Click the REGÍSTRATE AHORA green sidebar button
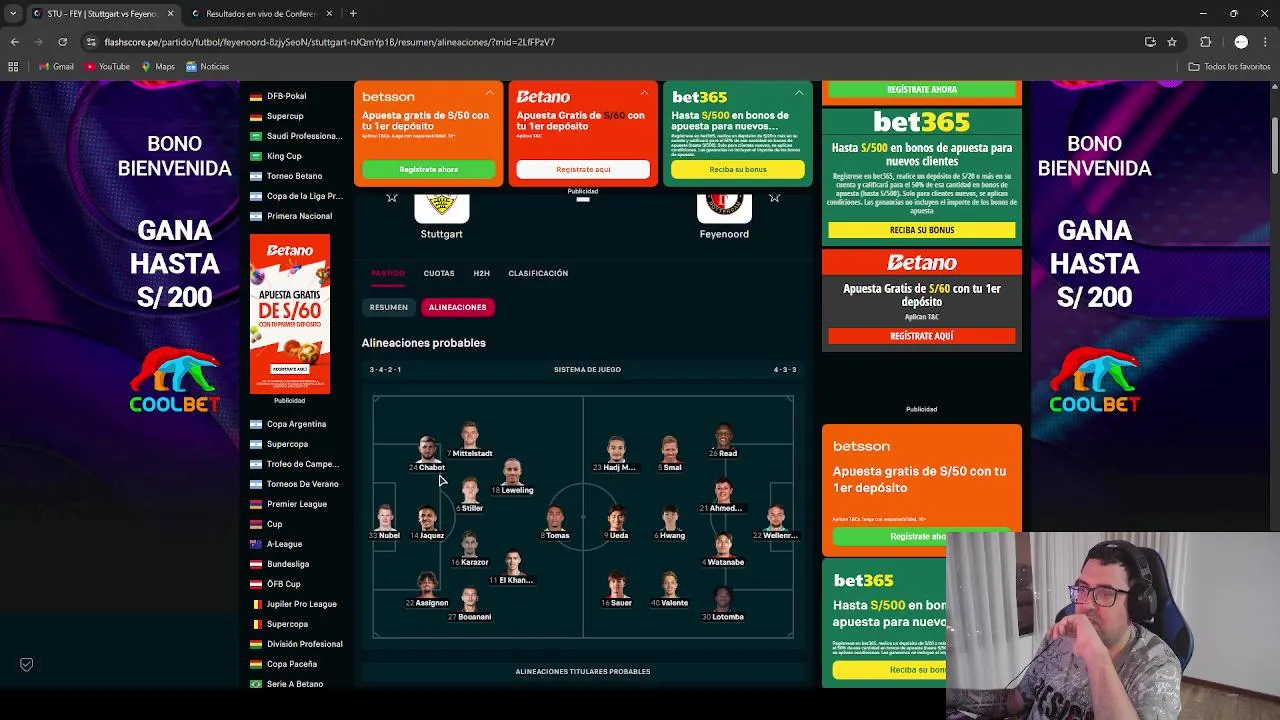The height and width of the screenshot is (720, 1280). tap(922, 89)
